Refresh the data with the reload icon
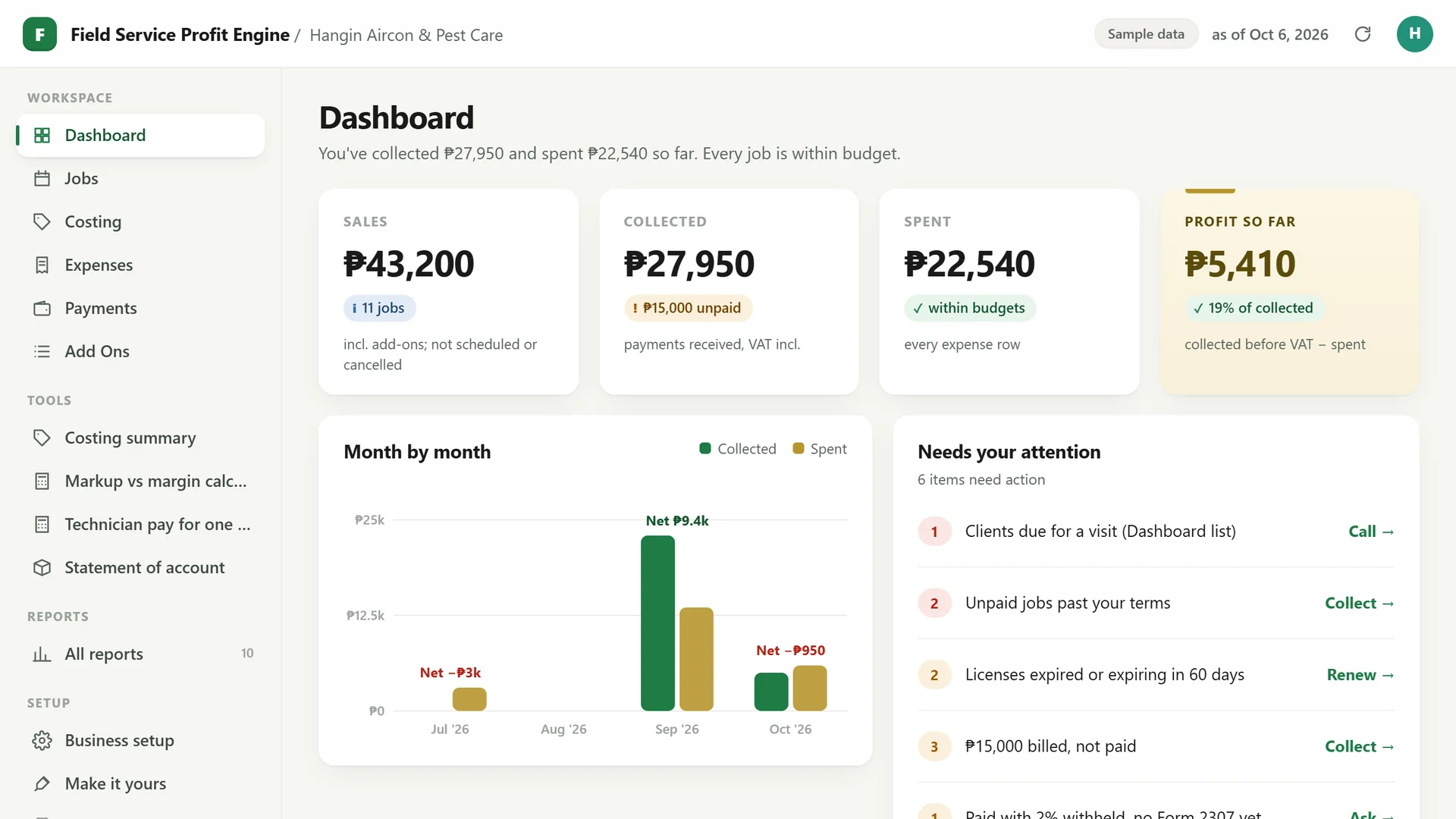 (x=1363, y=34)
